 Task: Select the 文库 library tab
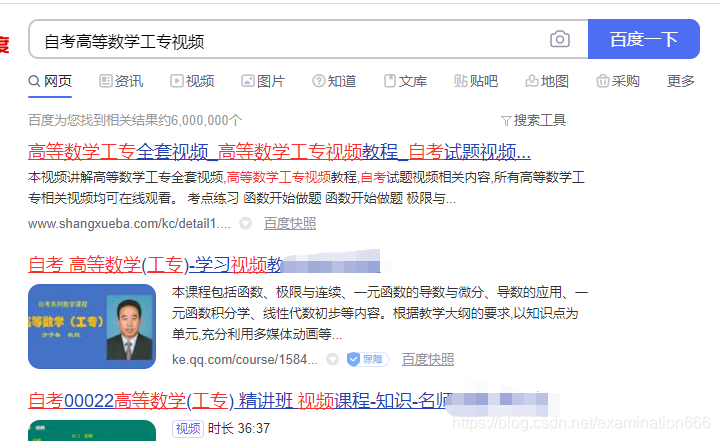click(x=405, y=81)
